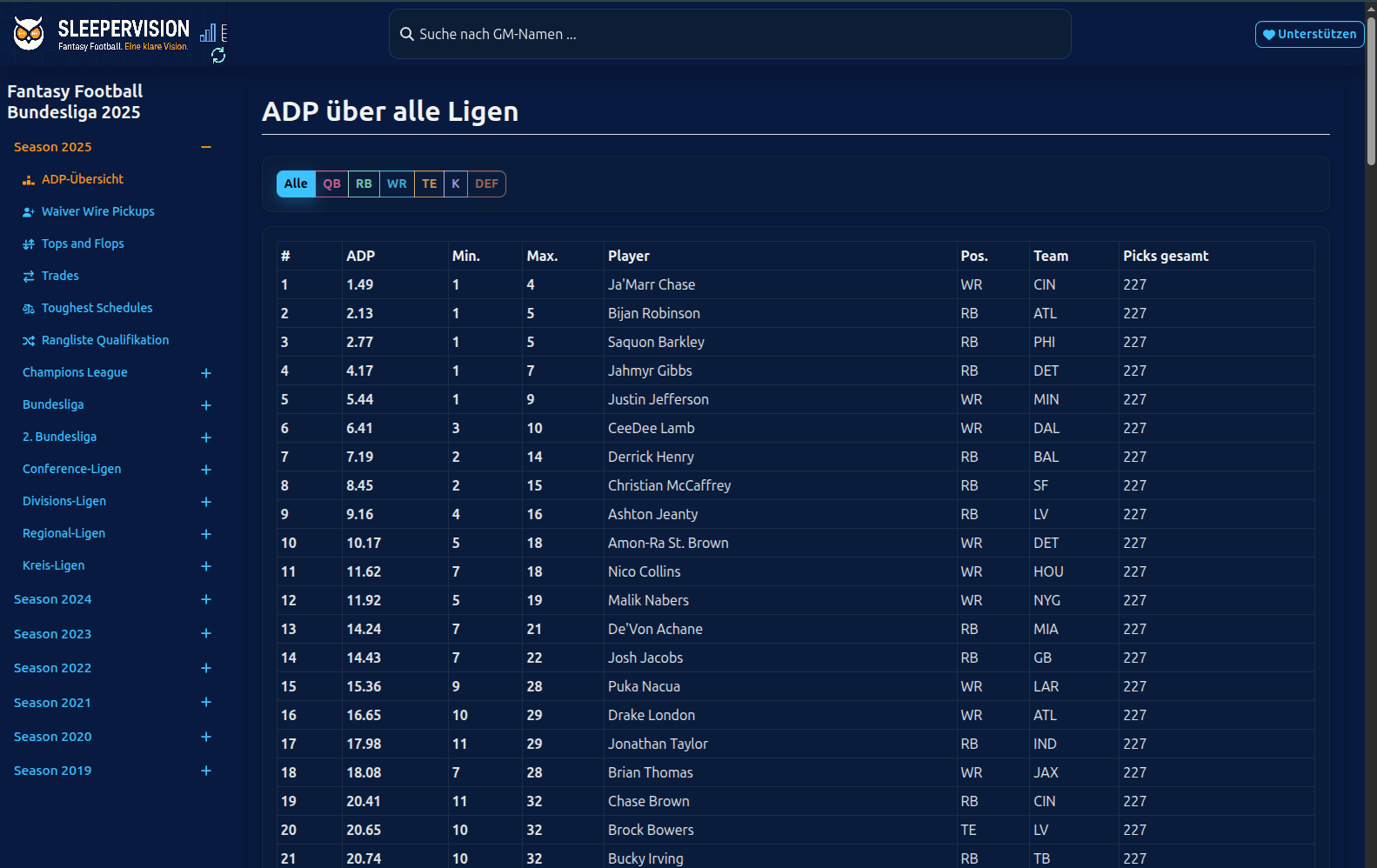Open Waiver Wire Pickups page
Image resolution: width=1377 pixels, height=868 pixels.
point(97,211)
